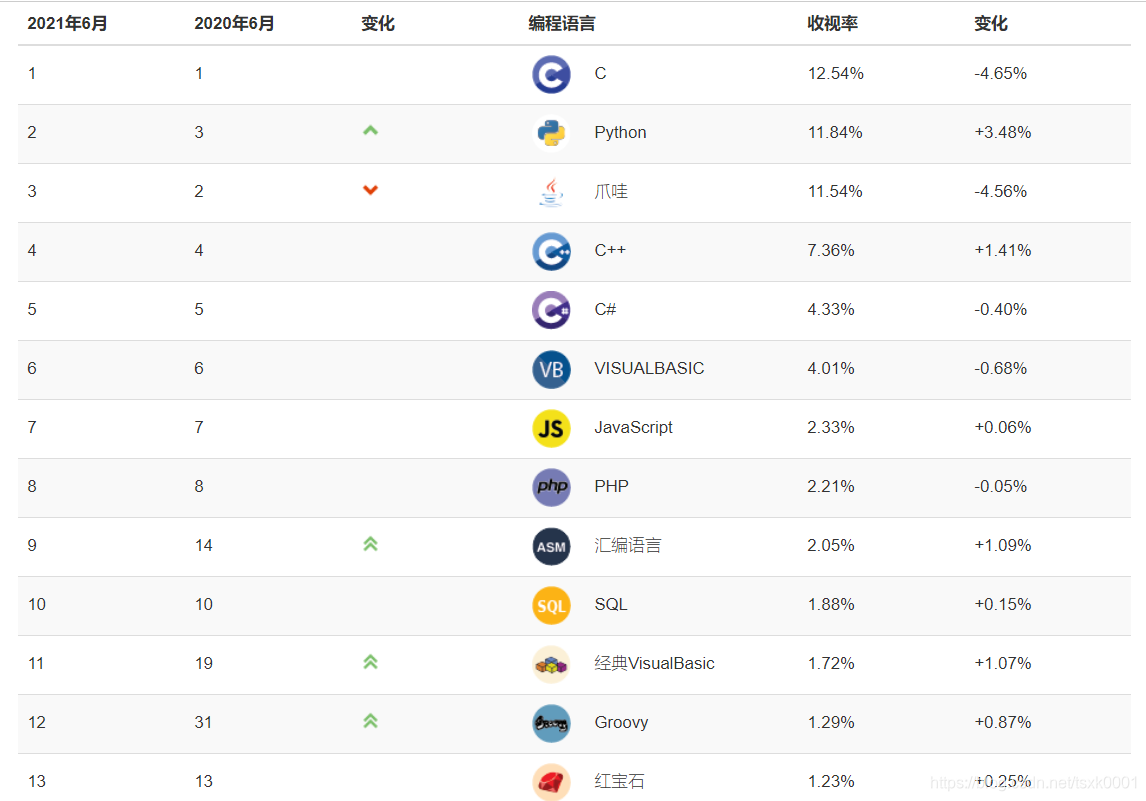
Task: Click the 编程语言 column header
Action: coord(561,23)
